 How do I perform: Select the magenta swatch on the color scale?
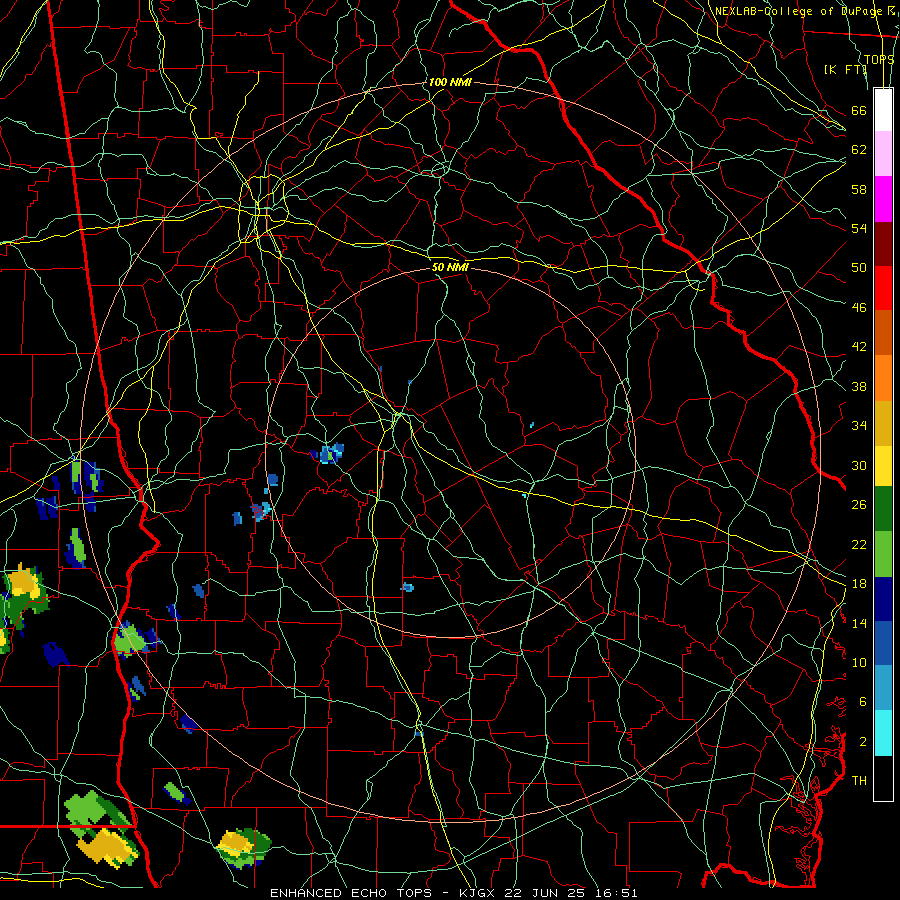click(883, 199)
